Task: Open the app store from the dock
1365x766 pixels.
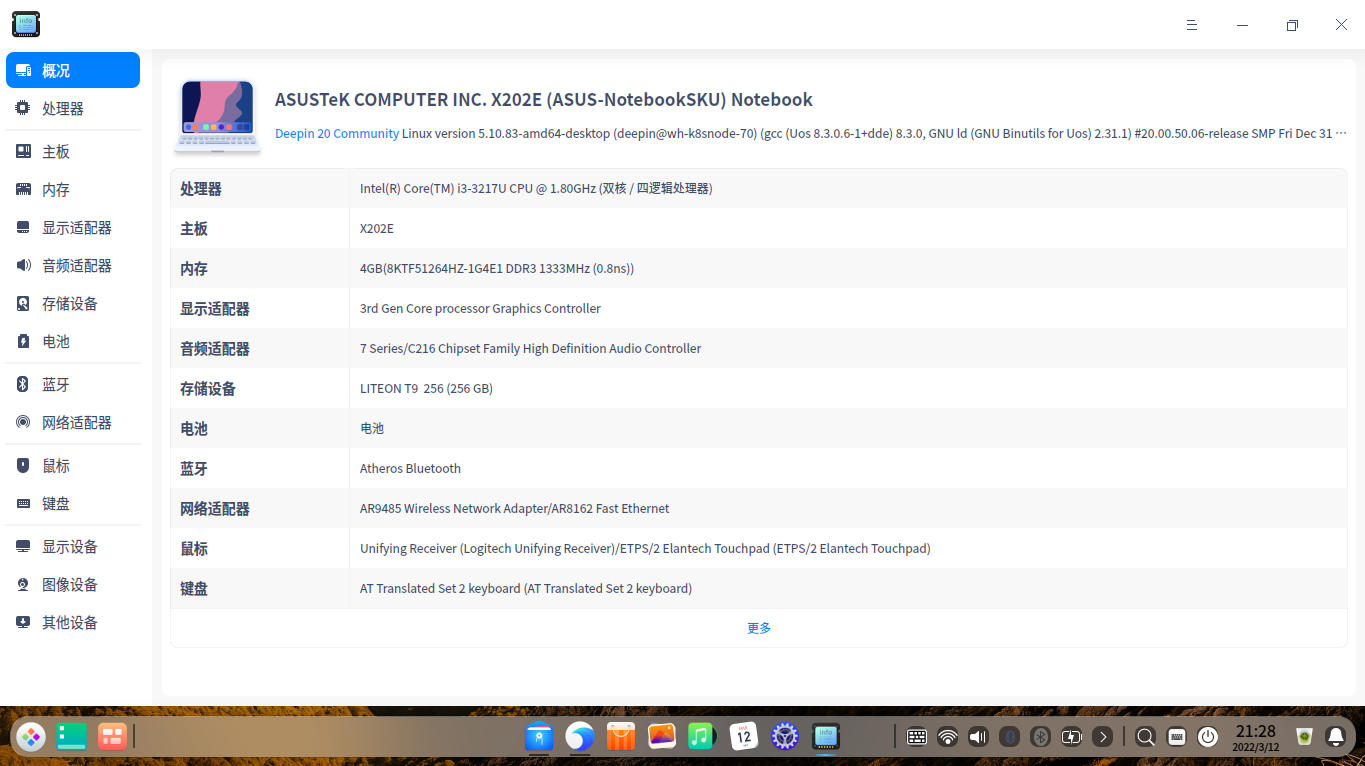Action: click(x=621, y=737)
